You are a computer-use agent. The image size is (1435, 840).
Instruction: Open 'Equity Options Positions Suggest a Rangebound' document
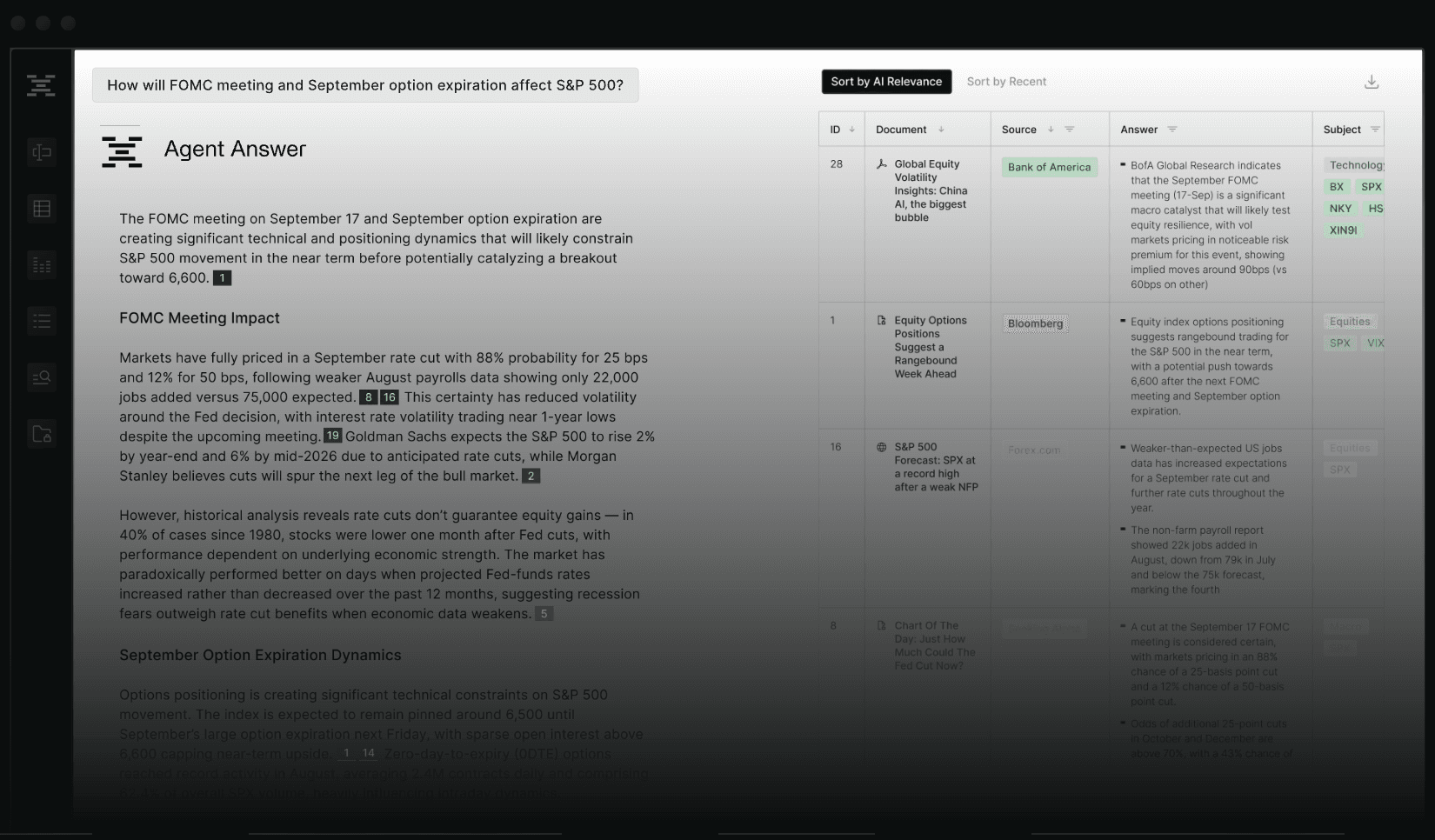931,347
